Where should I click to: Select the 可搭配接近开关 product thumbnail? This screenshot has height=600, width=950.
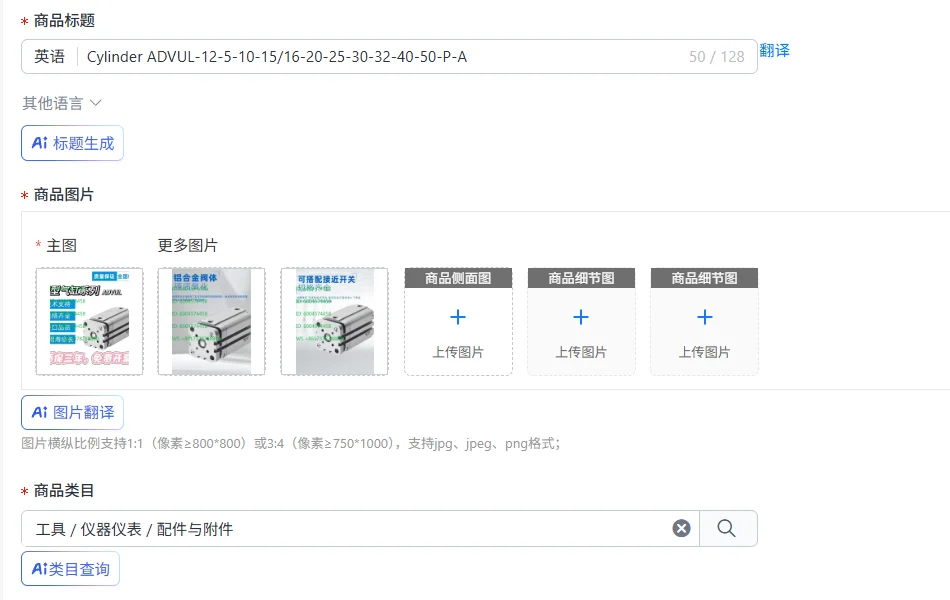pyautogui.click(x=334, y=322)
